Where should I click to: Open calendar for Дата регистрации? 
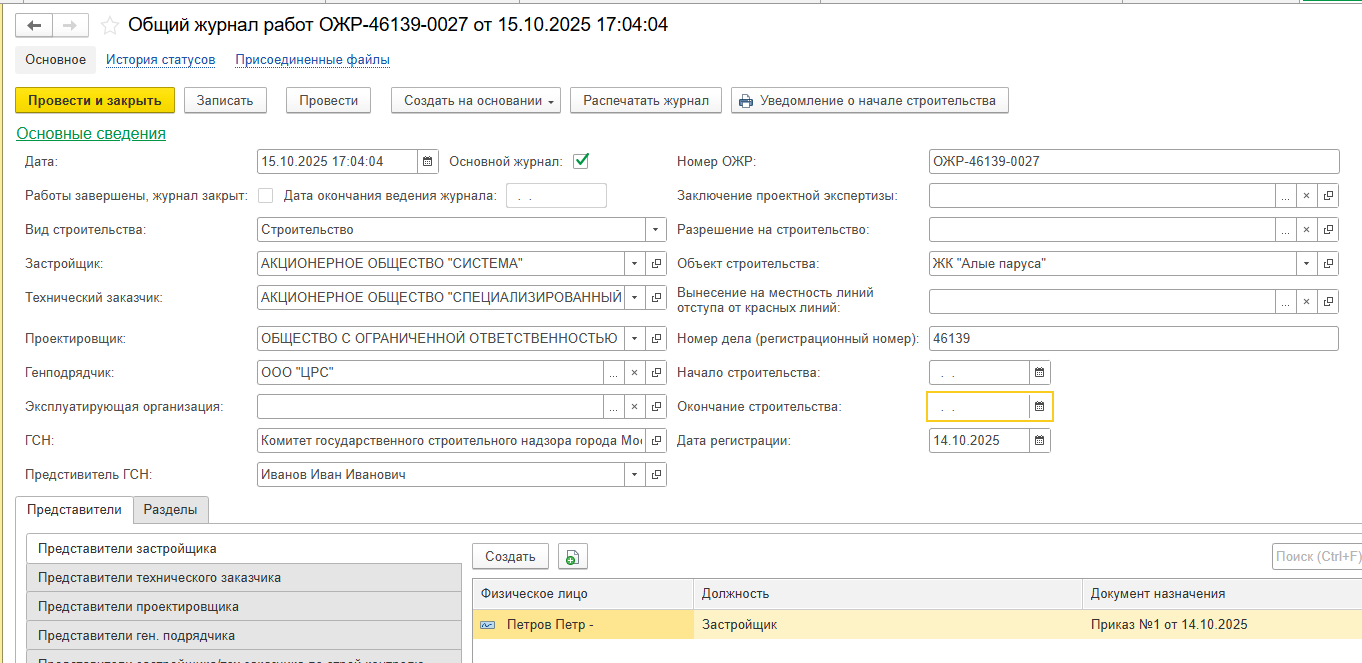pyautogui.click(x=1040, y=441)
